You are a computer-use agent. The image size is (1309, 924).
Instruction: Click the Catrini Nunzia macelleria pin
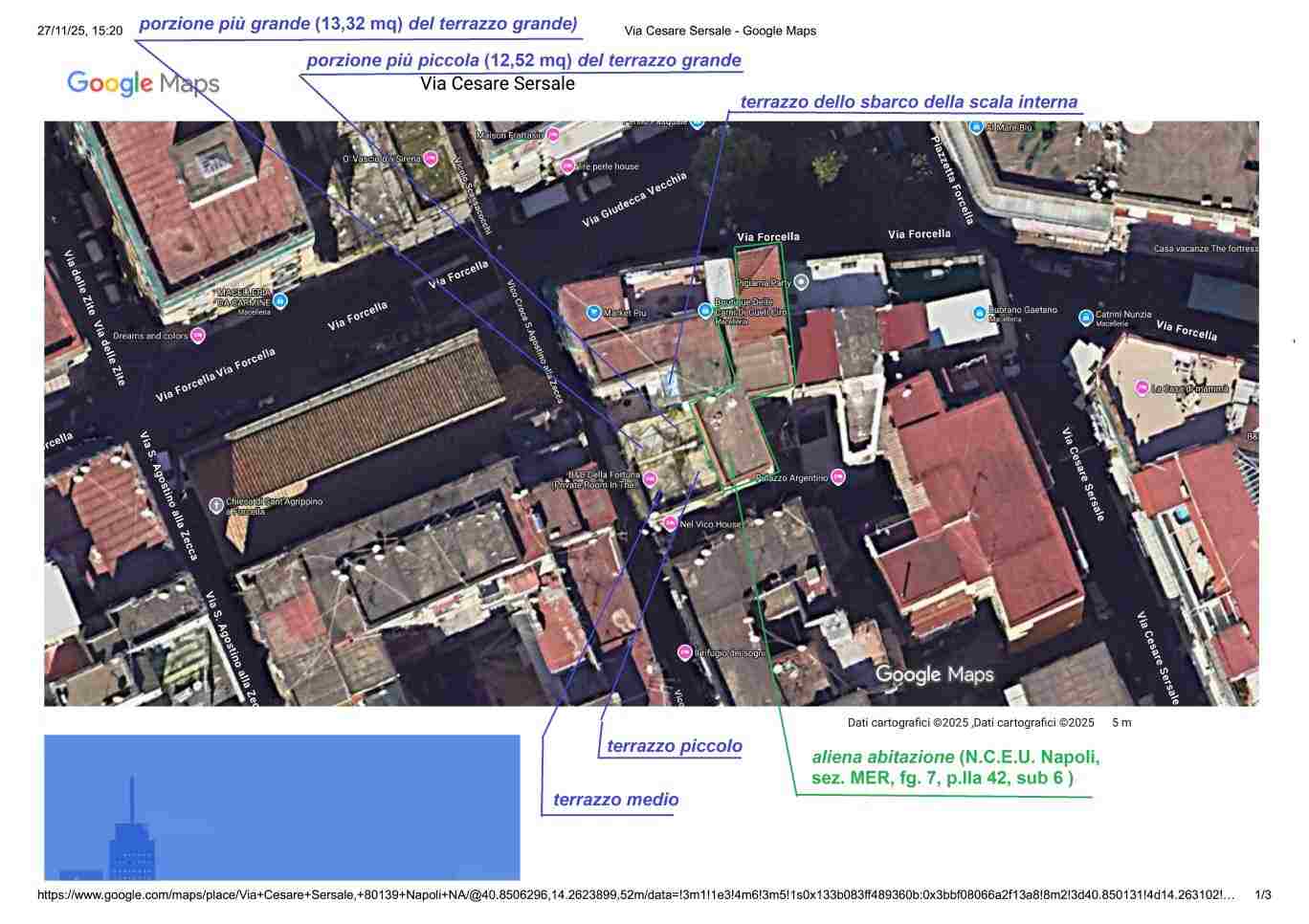pyautogui.click(x=1086, y=317)
